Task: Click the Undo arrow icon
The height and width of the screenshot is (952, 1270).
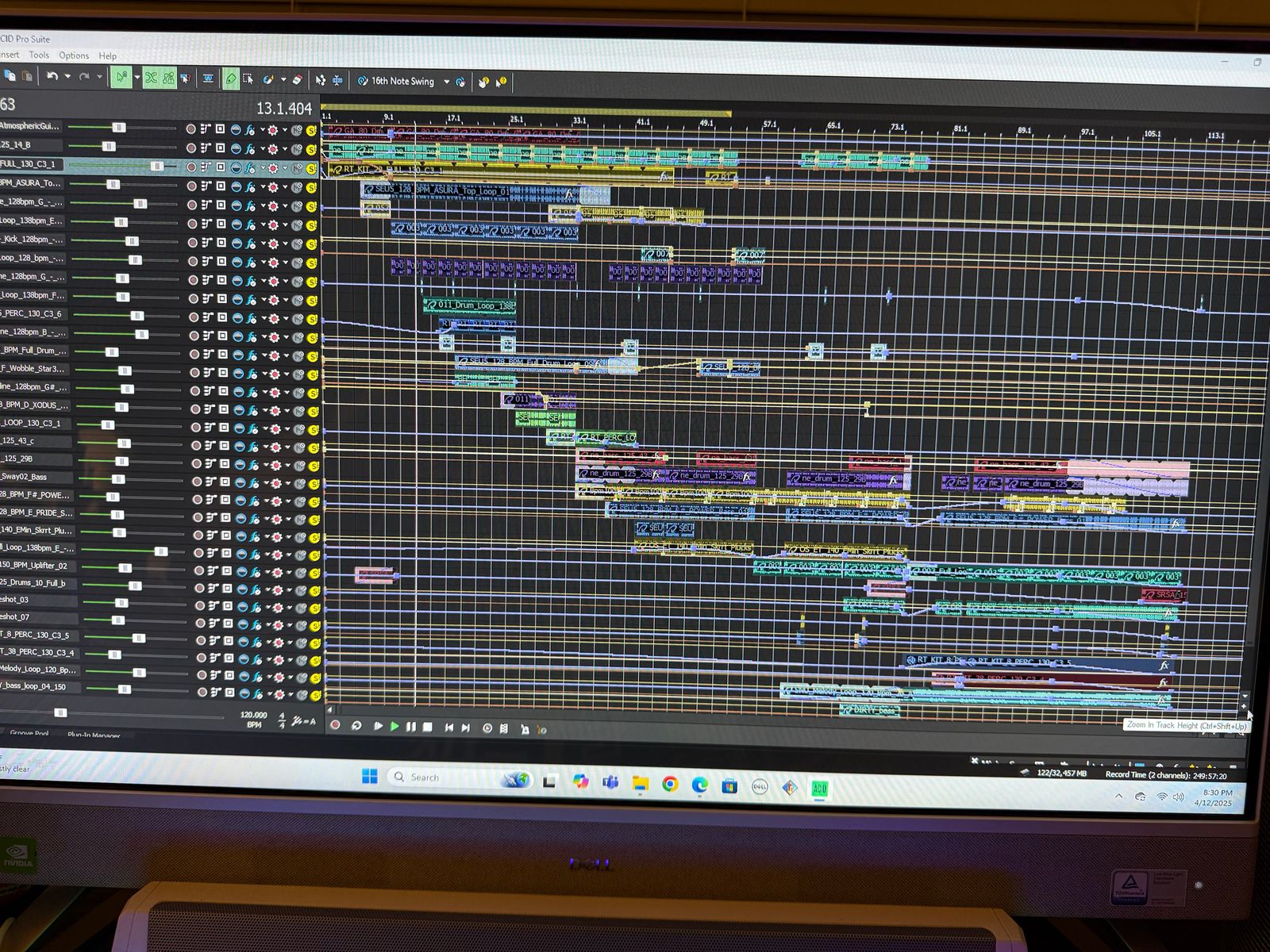Action: pyautogui.click(x=52, y=76)
